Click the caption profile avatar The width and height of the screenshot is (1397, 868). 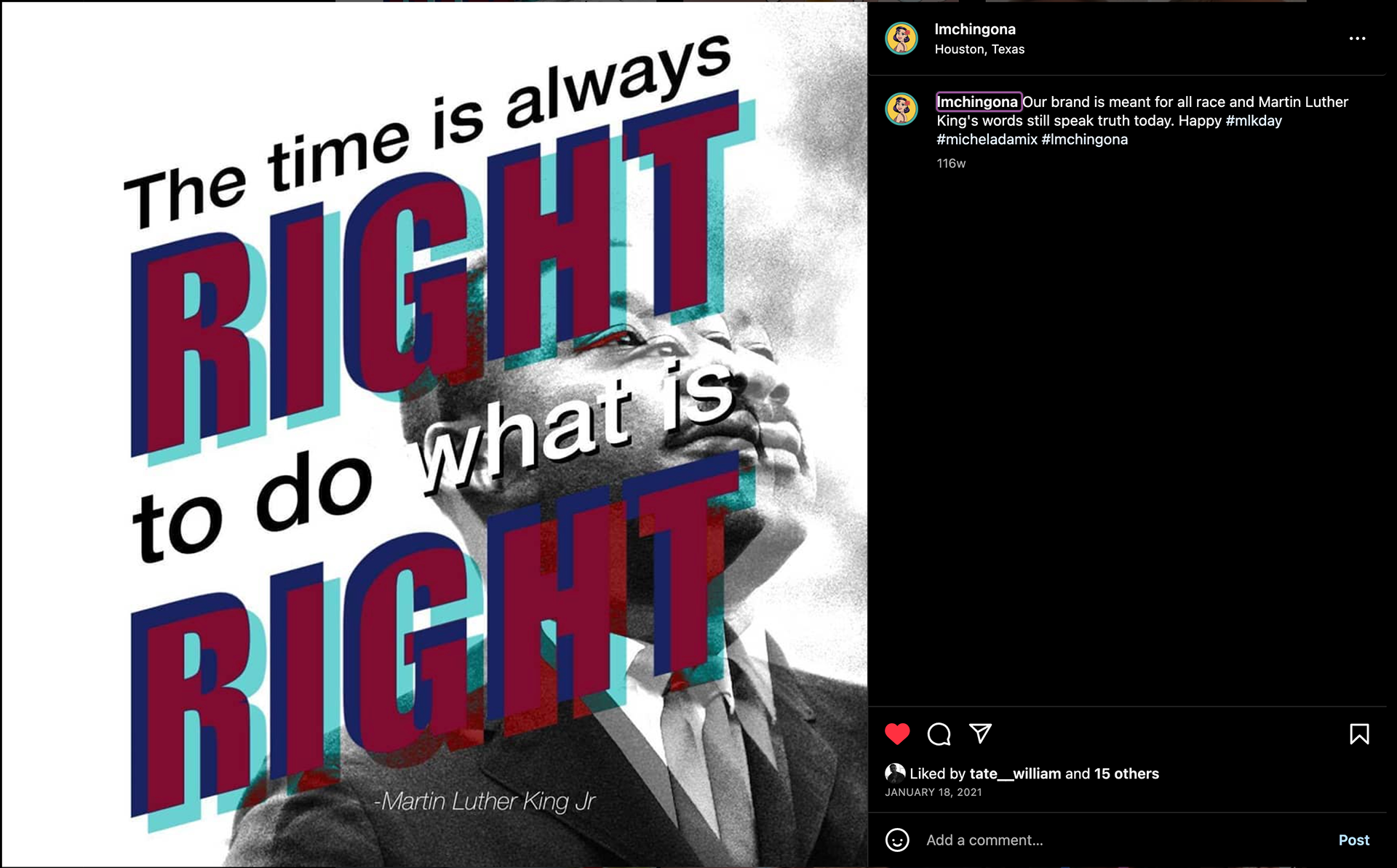coord(902,109)
